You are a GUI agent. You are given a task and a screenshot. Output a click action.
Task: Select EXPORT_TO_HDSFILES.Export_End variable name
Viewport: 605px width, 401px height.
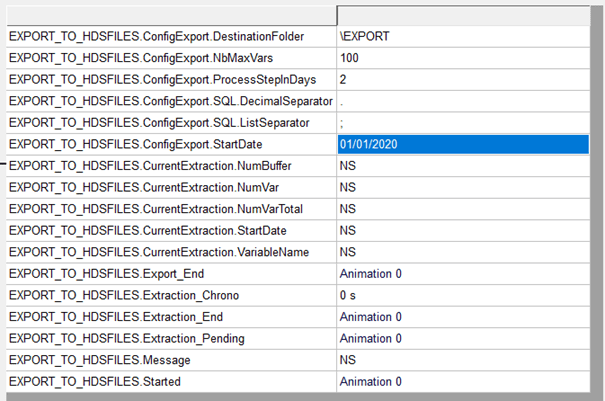106,274
